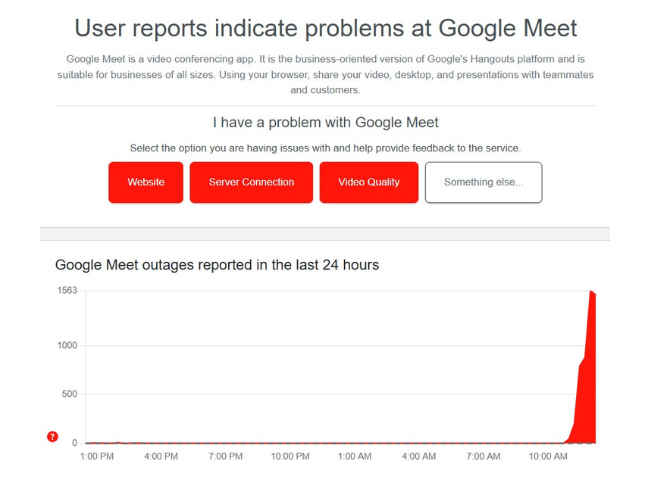Report a Website problem
This screenshot has width=650, height=480.
(x=146, y=182)
